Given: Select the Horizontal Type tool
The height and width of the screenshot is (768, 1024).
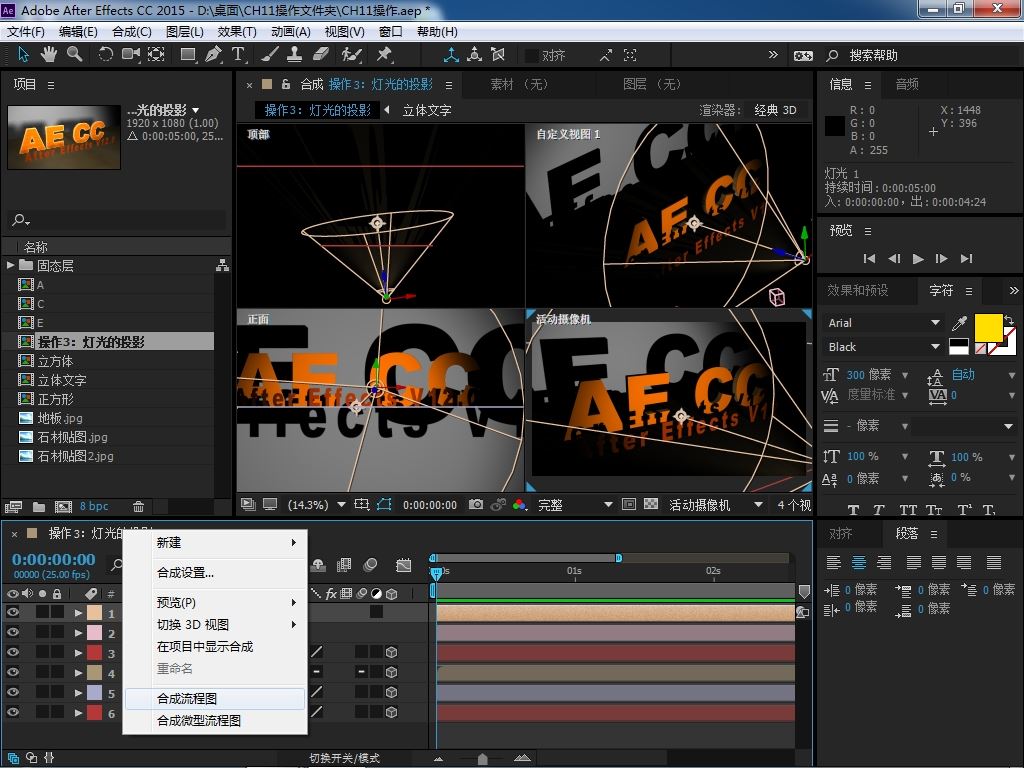Looking at the screenshot, I should point(238,55).
